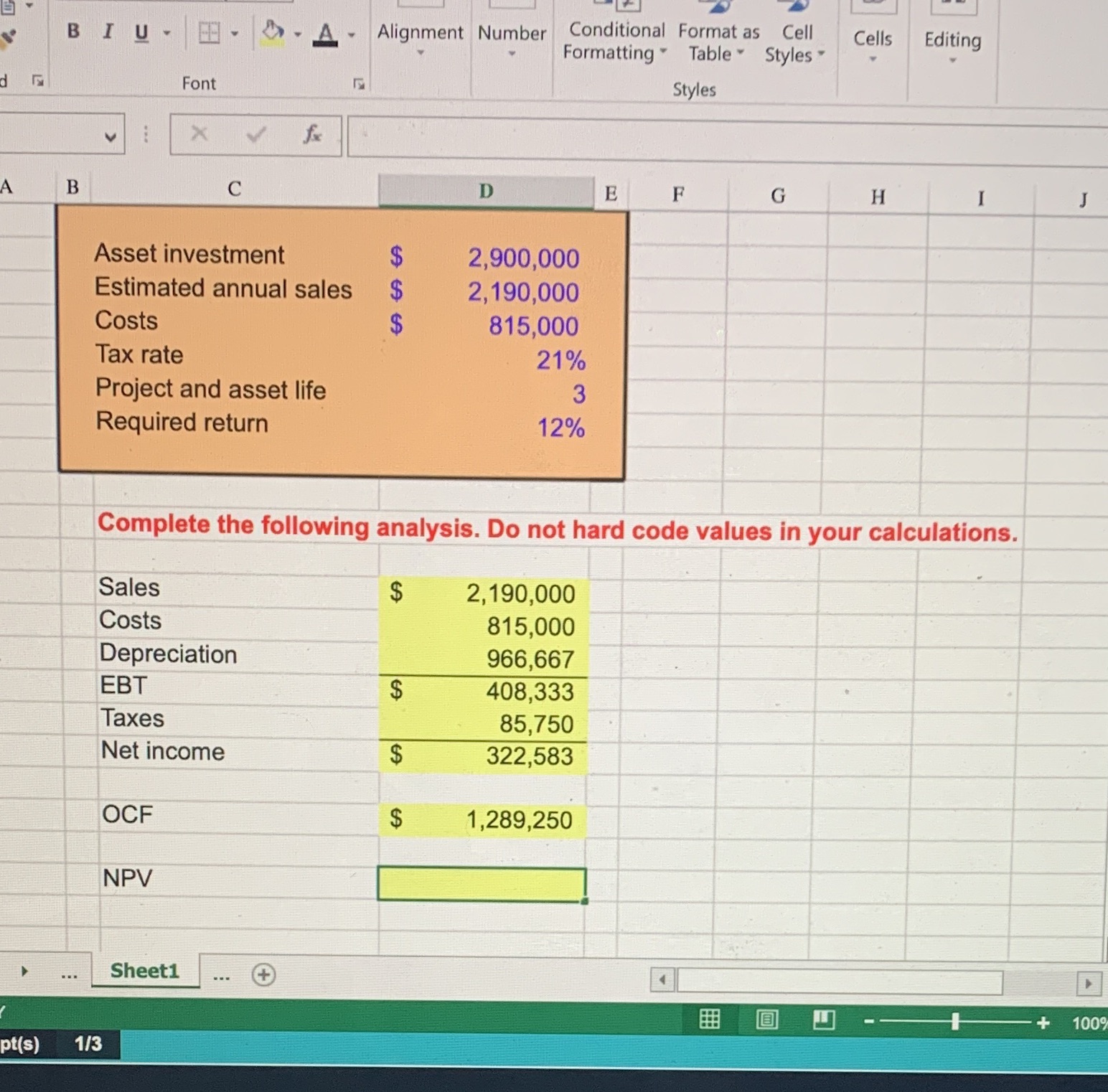Toggle Bold formatting
This screenshot has height=1092, width=1108.
(x=72, y=30)
